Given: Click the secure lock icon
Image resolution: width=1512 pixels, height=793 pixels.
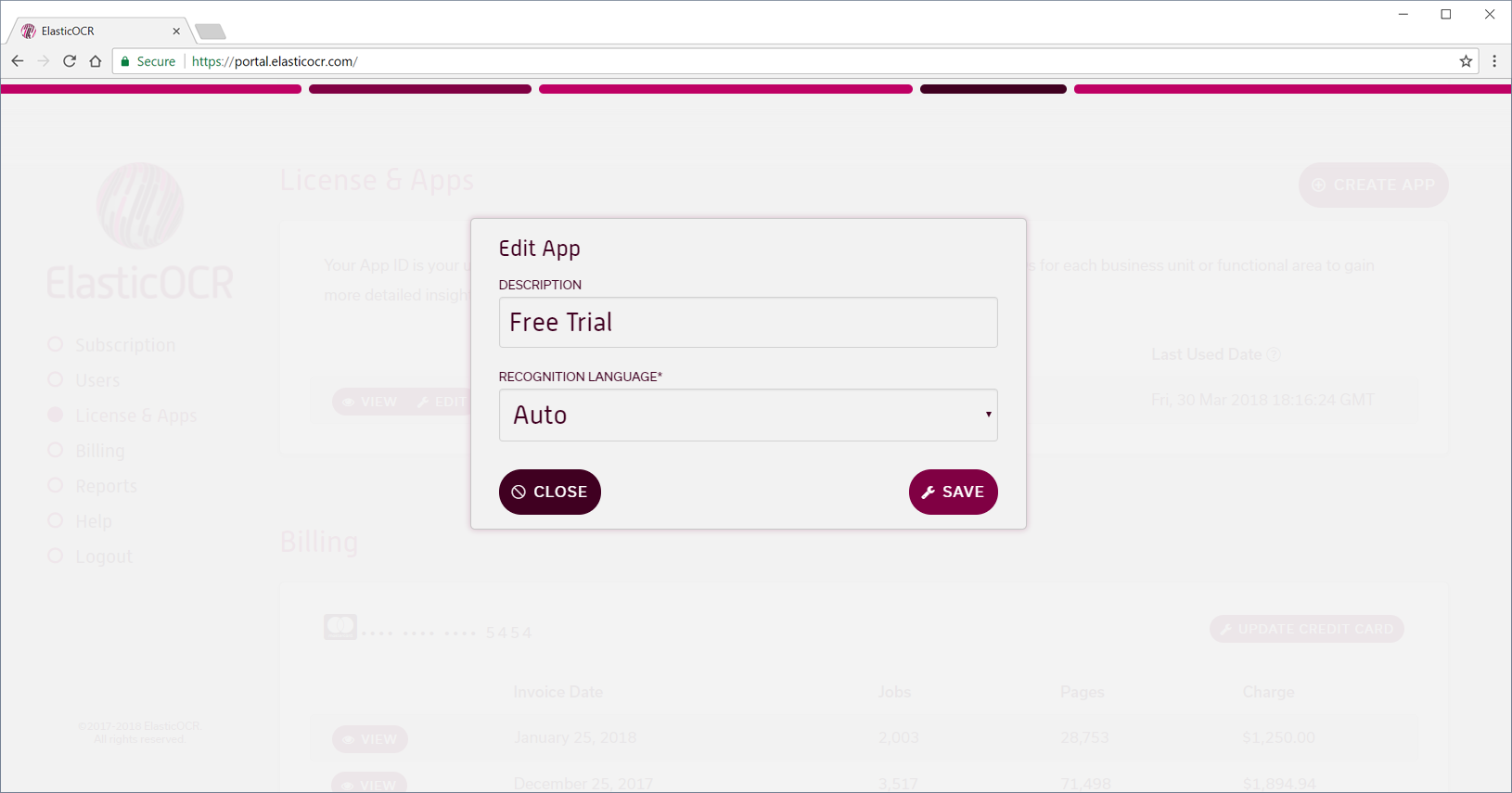Looking at the screenshot, I should [125, 61].
